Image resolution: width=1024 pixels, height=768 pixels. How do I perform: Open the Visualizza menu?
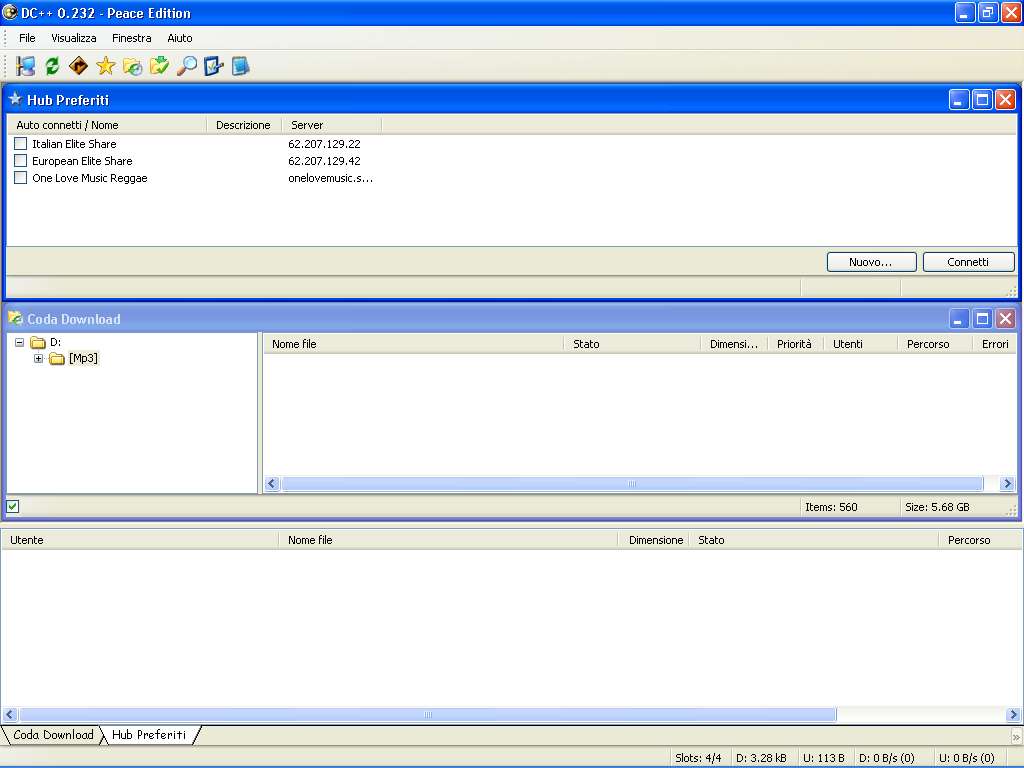coord(74,38)
